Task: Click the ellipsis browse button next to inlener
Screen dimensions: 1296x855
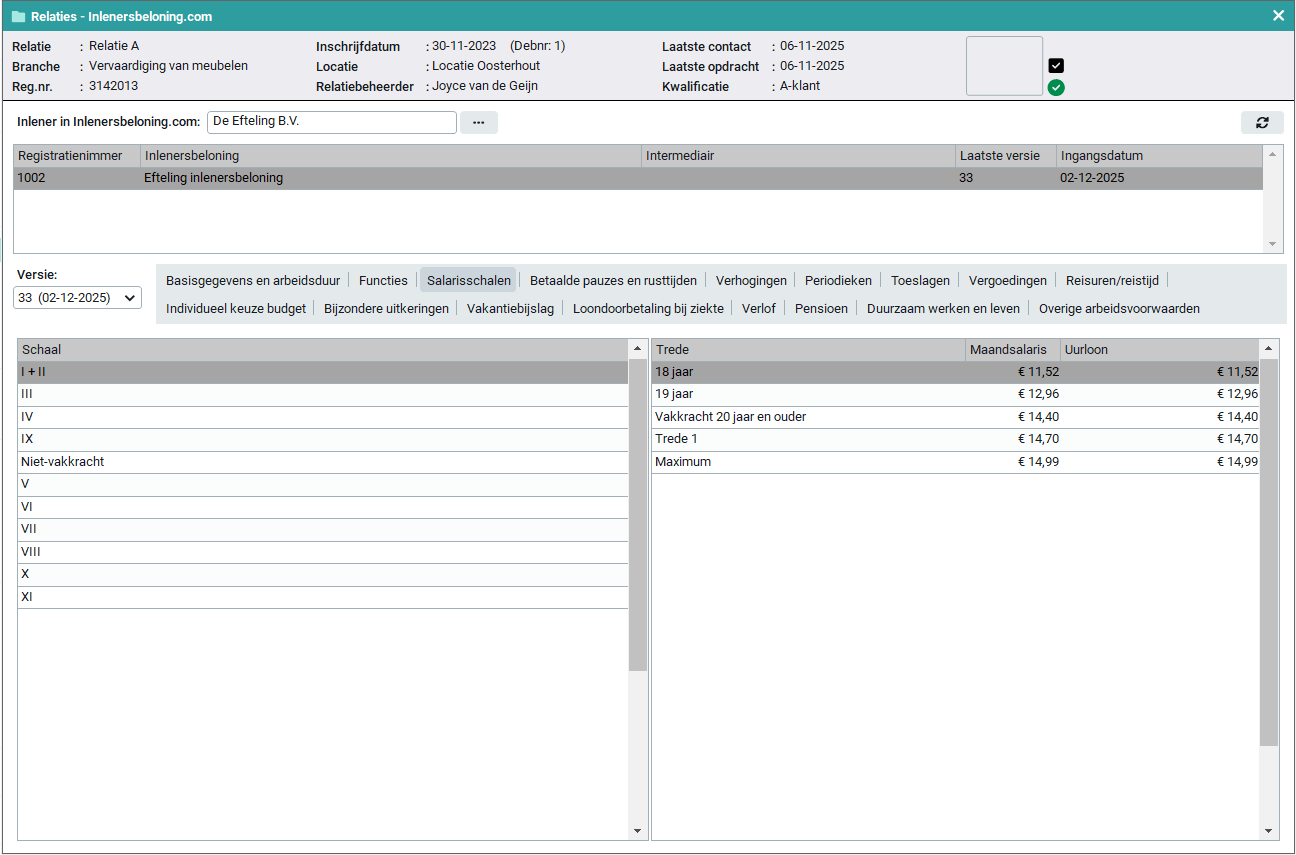Action: [478, 122]
